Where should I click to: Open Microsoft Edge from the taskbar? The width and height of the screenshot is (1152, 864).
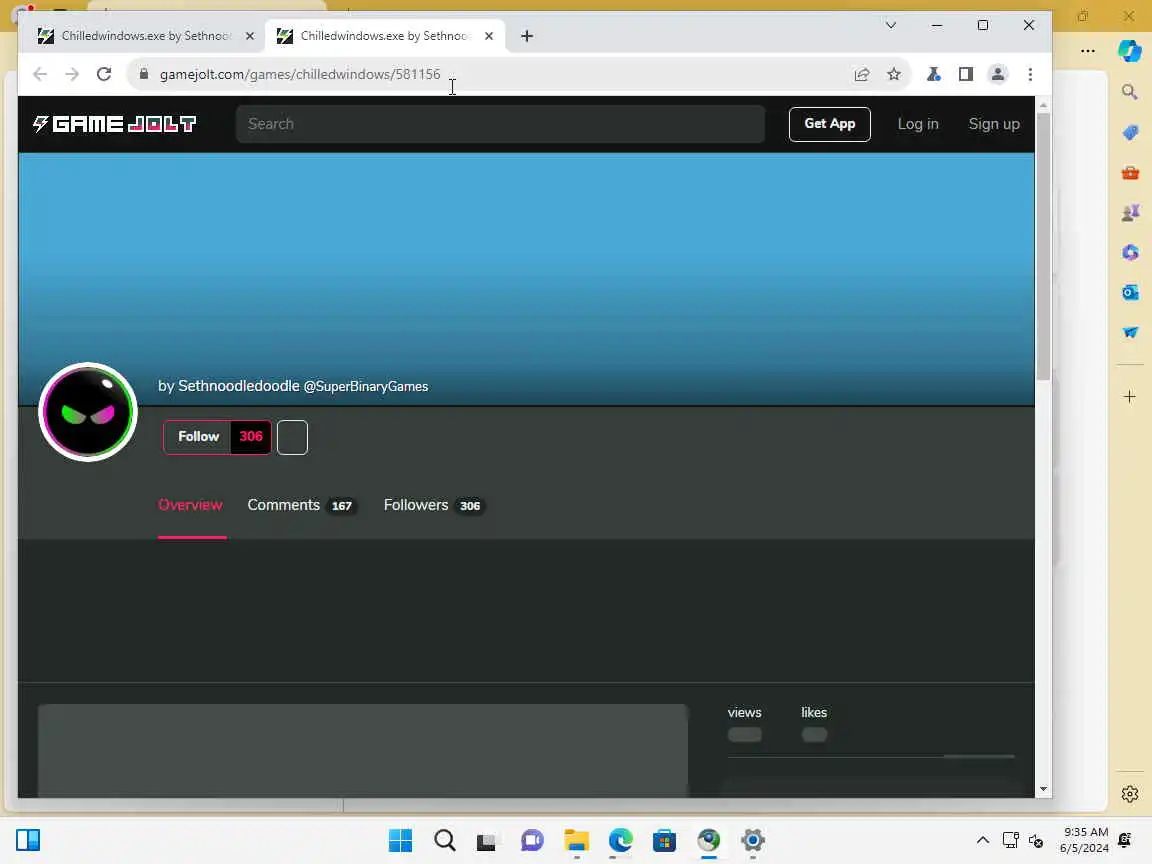(x=621, y=840)
